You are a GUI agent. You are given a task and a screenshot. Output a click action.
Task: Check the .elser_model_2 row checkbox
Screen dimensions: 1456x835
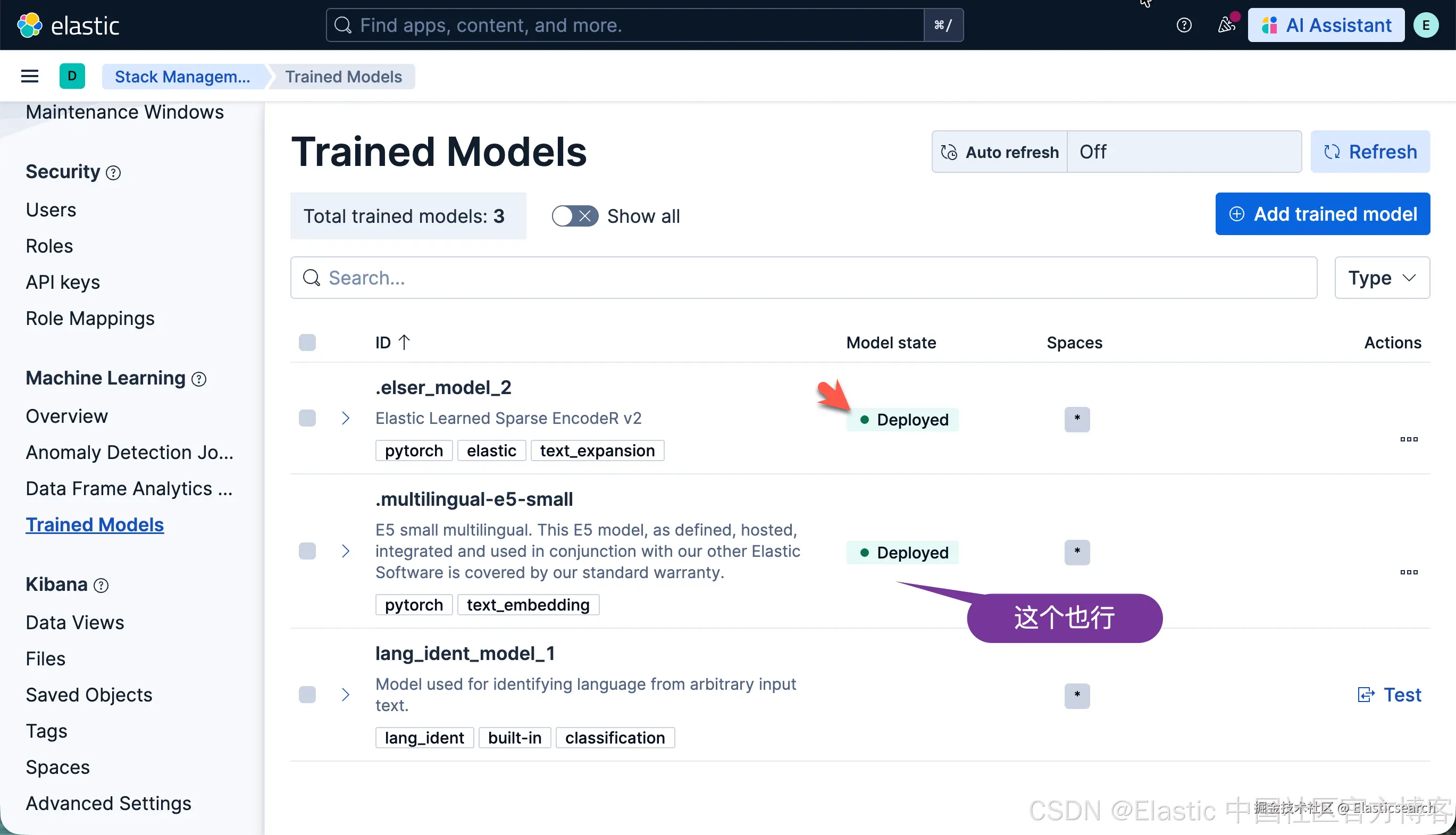coord(307,418)
